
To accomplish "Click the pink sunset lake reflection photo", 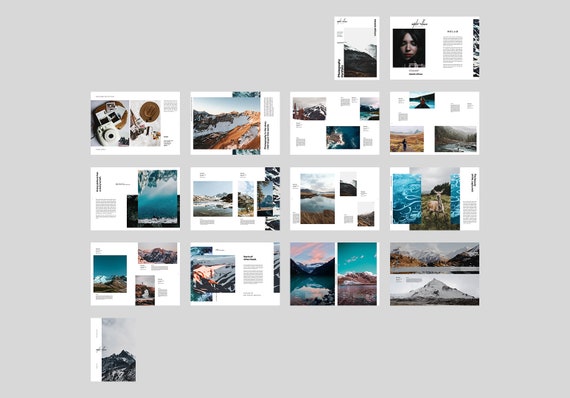I will pyautogui.click(x=312, y=274).
